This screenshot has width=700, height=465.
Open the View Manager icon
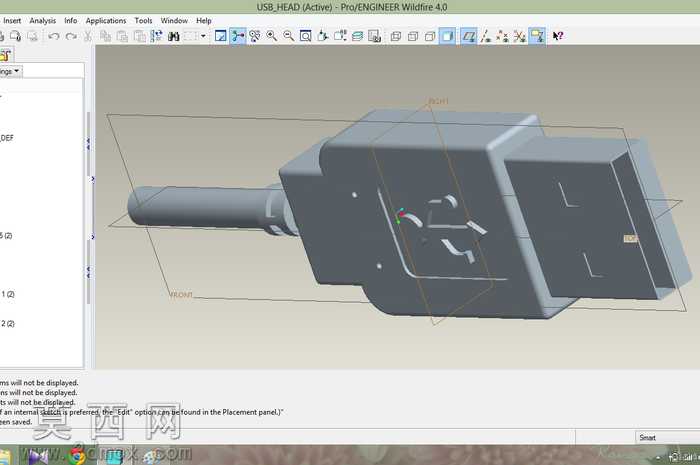375,36
